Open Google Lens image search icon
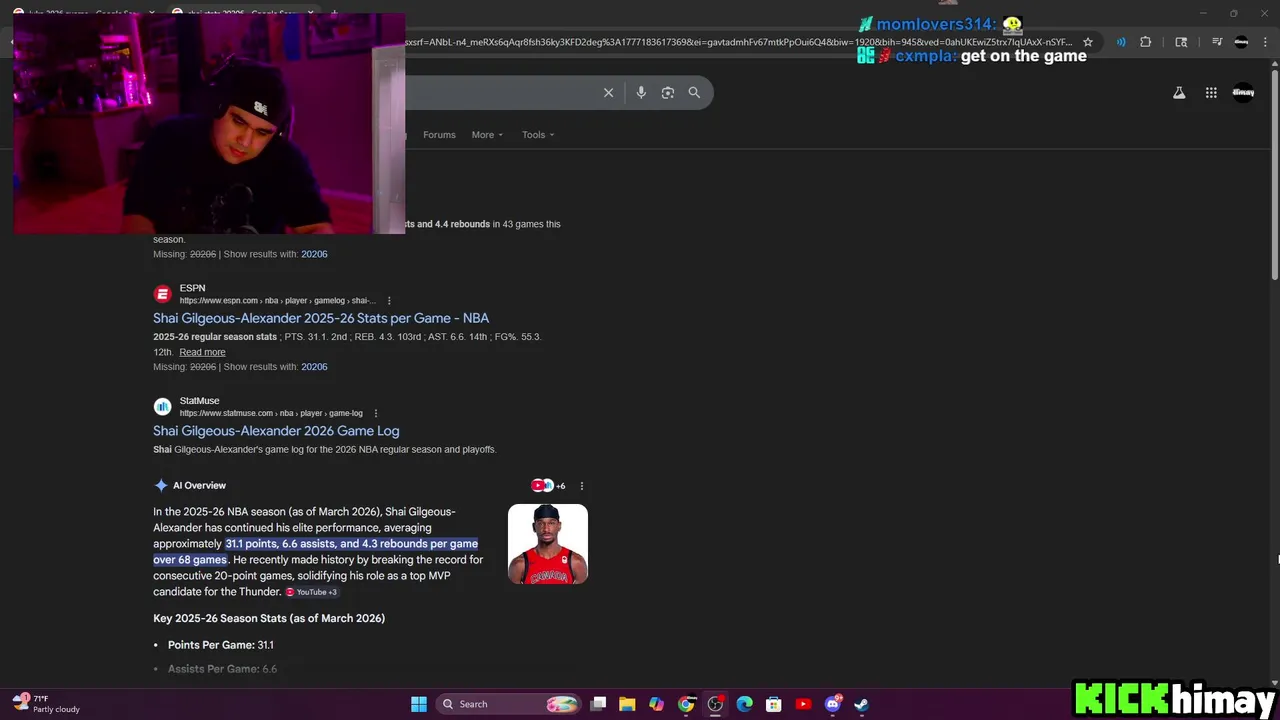1280x720 pixels. pos(668,92)
